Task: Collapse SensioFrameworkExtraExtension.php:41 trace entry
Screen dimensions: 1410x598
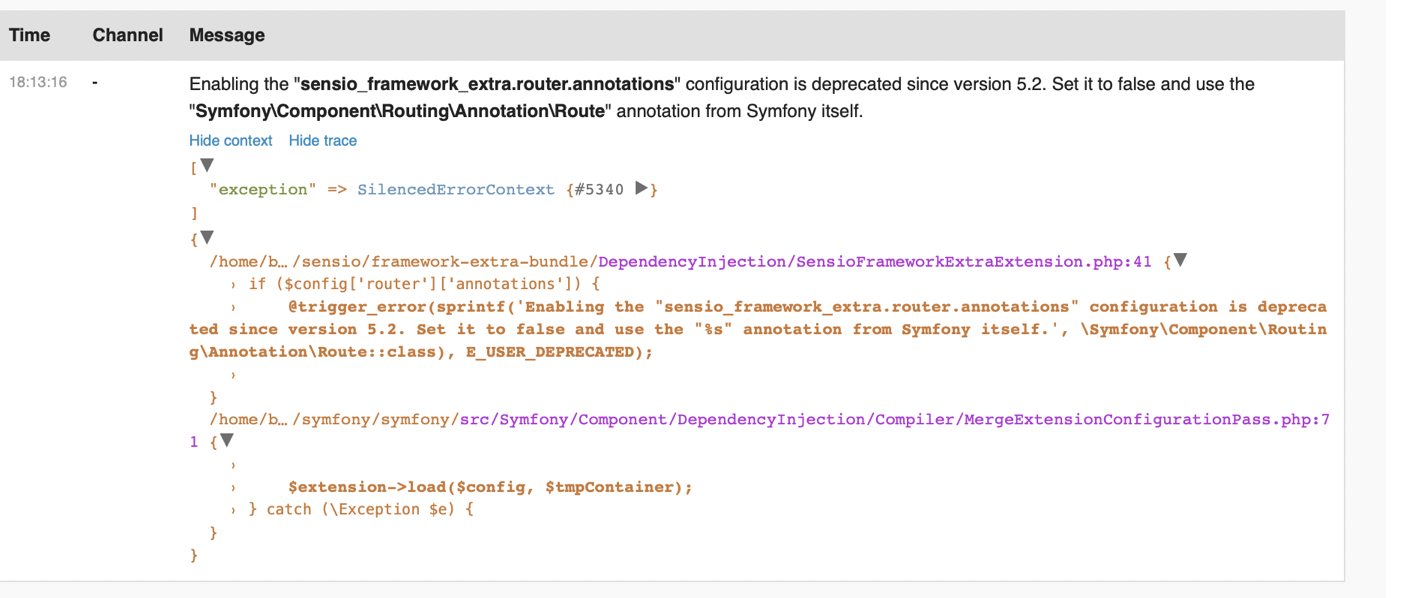Action: [1180, 260]
